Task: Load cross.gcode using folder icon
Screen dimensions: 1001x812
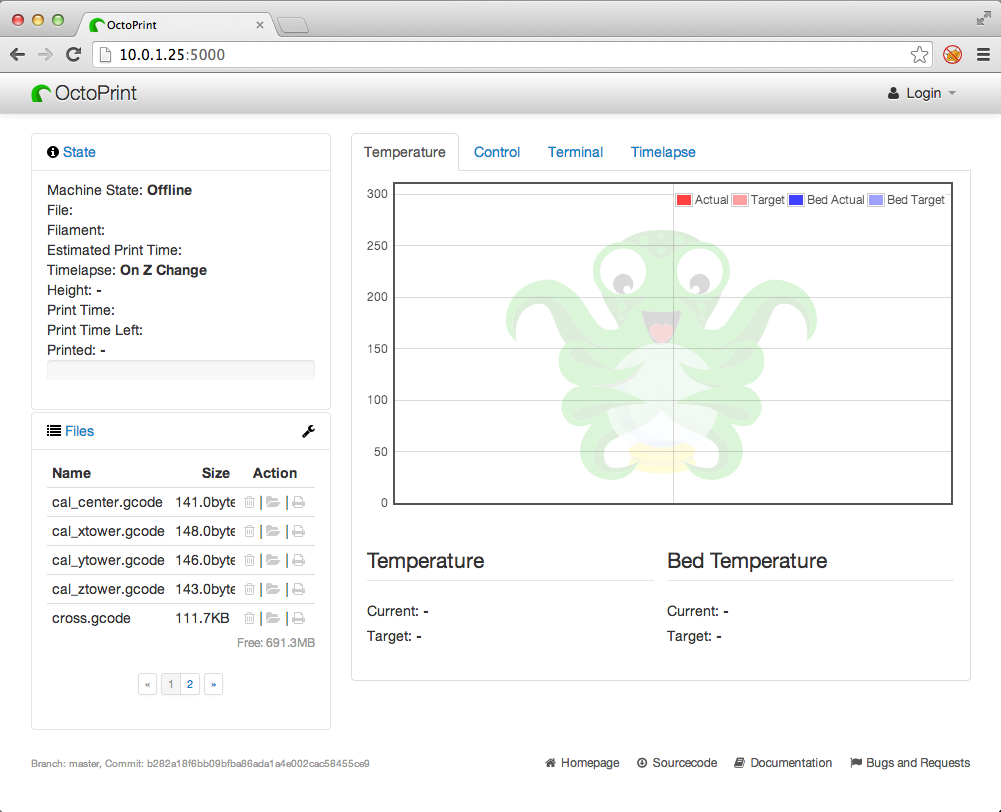Action: click(273, 618)
